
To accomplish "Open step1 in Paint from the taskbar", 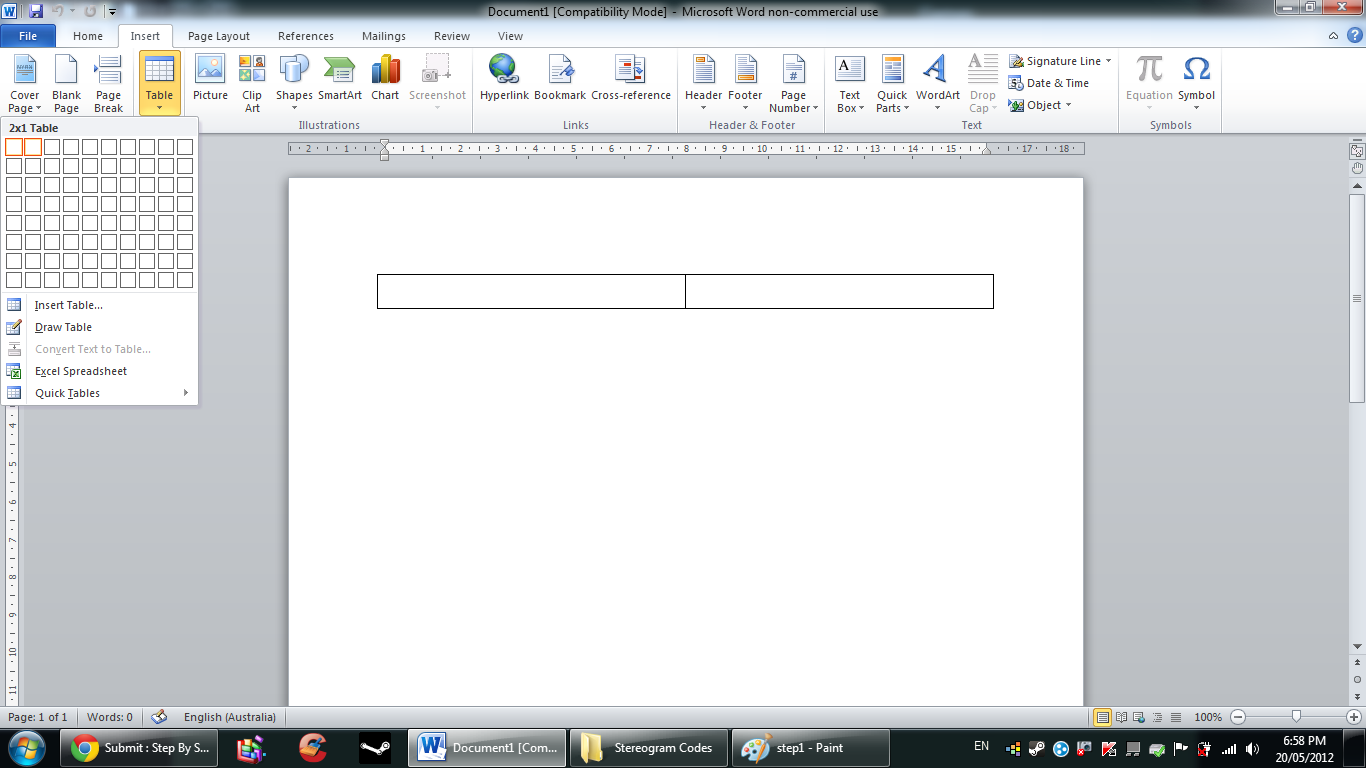I will (810, 747).
